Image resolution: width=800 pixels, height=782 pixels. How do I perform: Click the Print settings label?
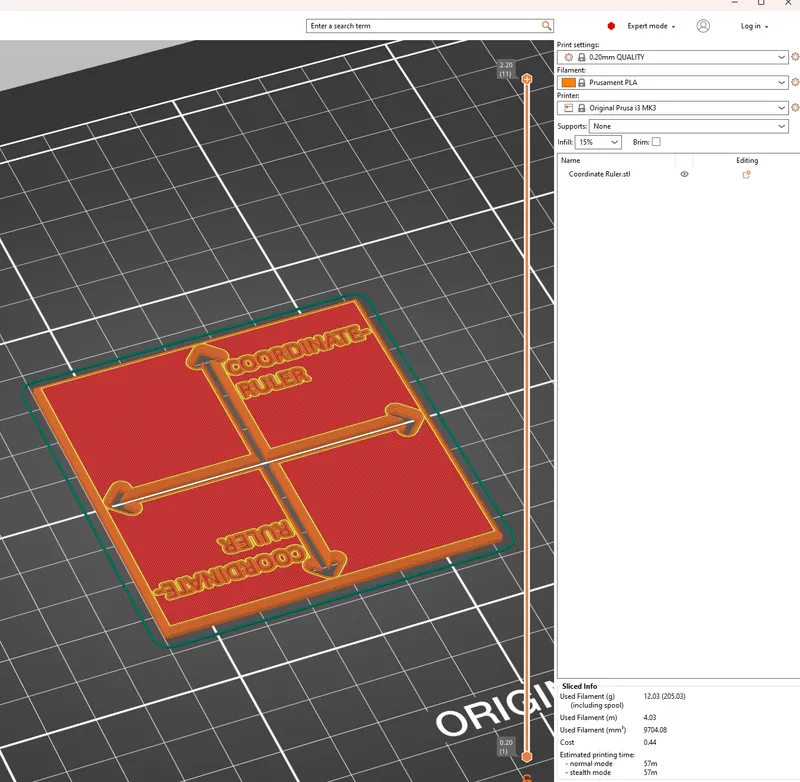click(x=578, y=45)
